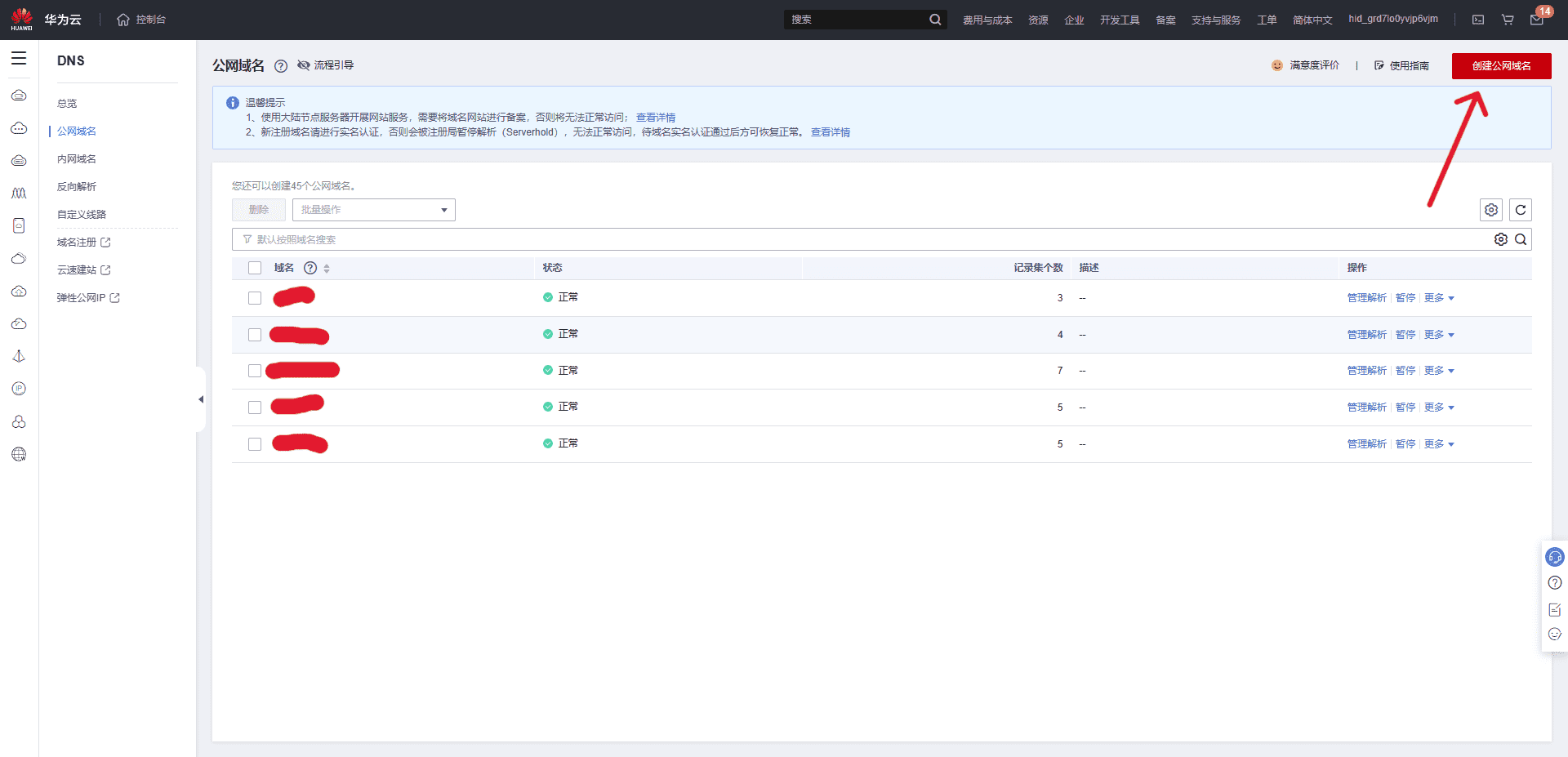1568x757 pixels.
Task: Click the 创建公网域名 button
Action: pyautogui.click(x=1501, y=66)
